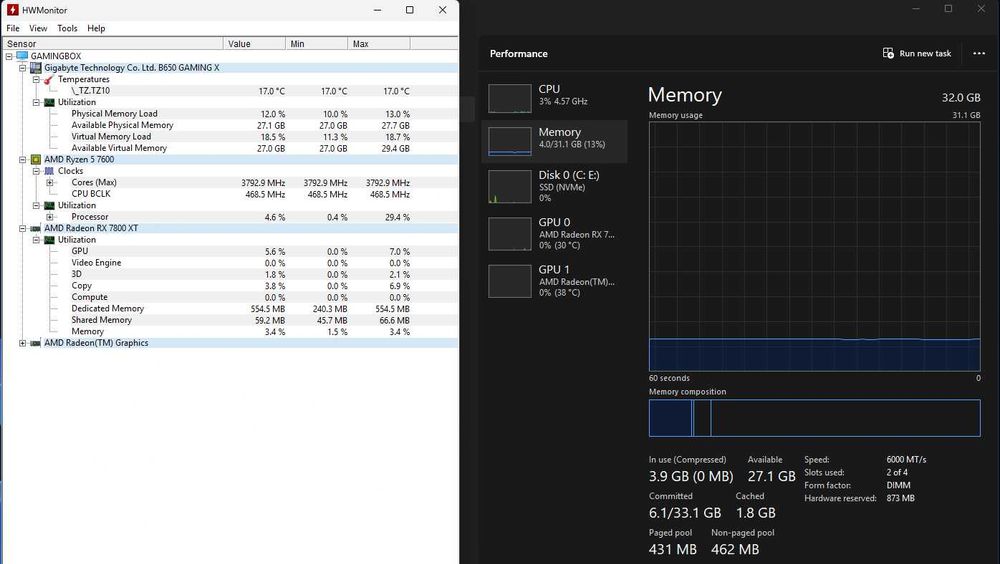Image resolution: width=1000 pixels, height=564 pixels.
Task: Select the Available Virtual Memory row
Action: pyautogui.click(x=231, y=148)
